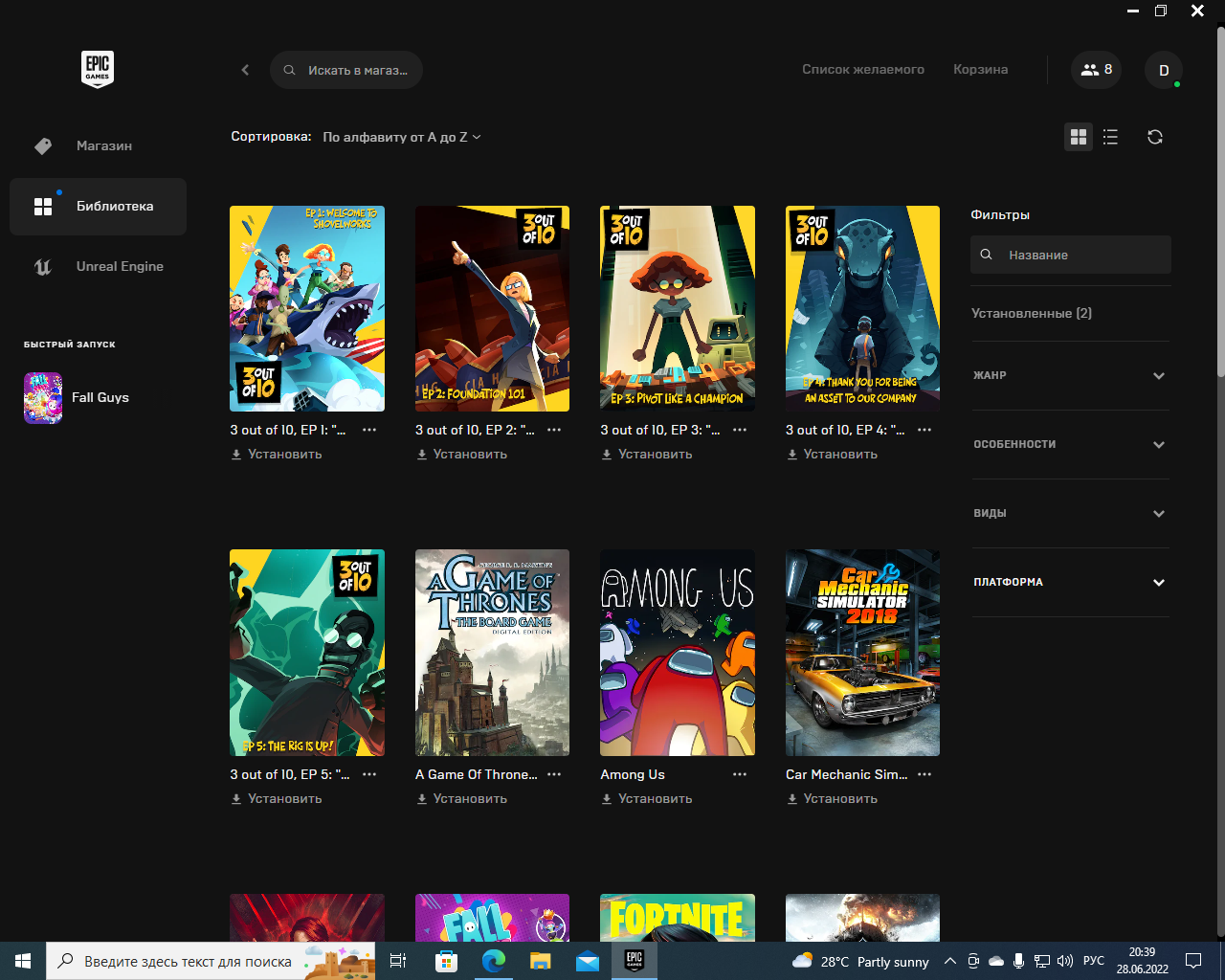The width and height of the screenshot is (1225, 980).
Task: Open Список желаемого
Action: tap(863, 70)
